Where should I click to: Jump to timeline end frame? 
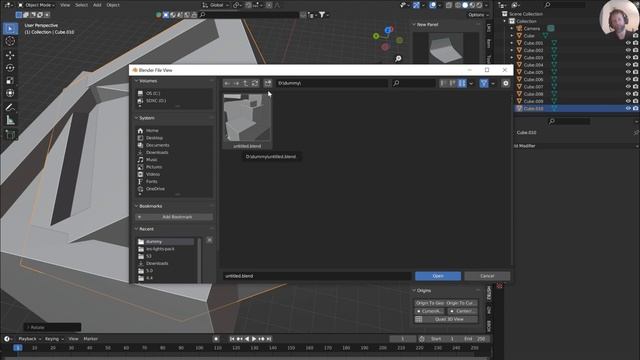(269, 339)
